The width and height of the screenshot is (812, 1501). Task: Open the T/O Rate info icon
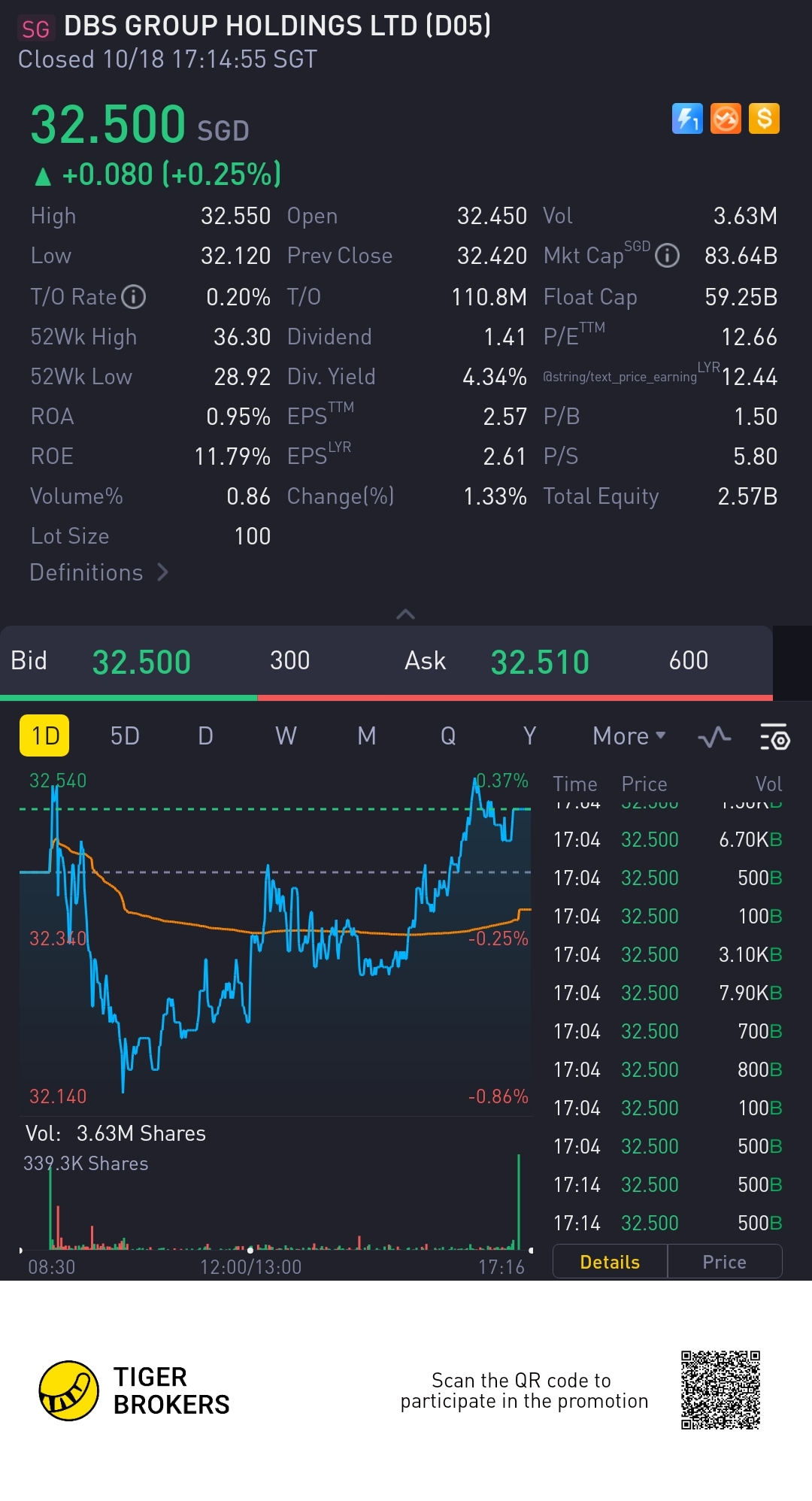tap(134, 297)
